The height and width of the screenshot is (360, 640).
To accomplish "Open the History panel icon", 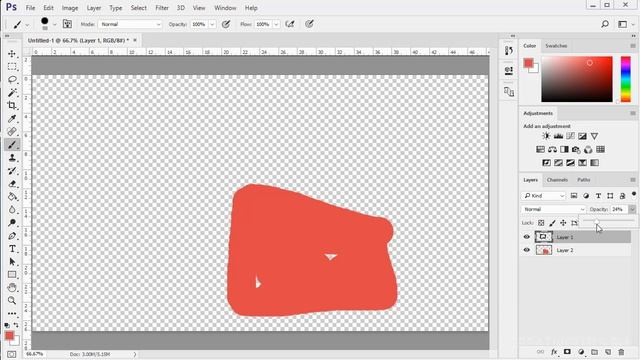I will (x=509, y=51).
